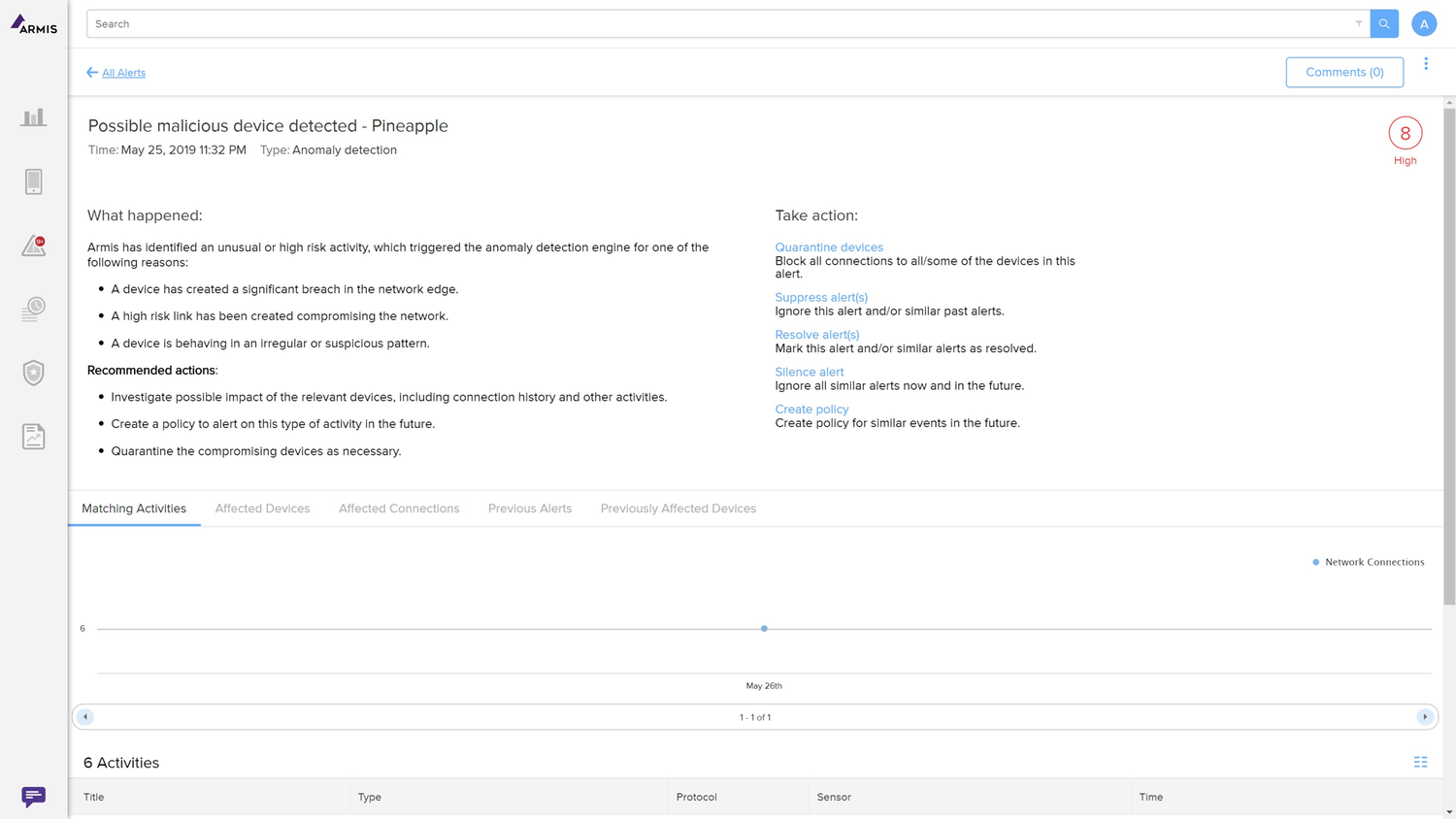Viewport: 1456px width, 819px height.
Task: Navigate to Devices using the sidebar device icon
Action: (x=33, y=180)
